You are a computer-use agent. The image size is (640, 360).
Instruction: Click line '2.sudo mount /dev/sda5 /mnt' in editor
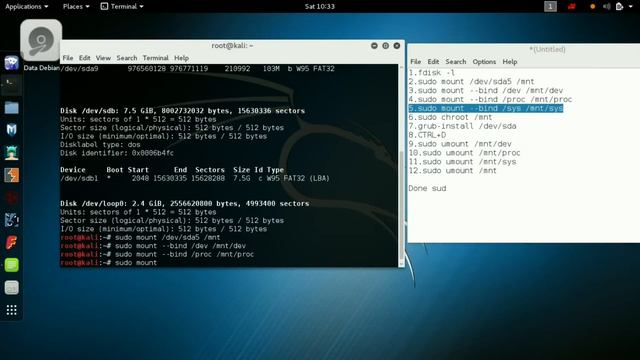(x=471, y=82)
